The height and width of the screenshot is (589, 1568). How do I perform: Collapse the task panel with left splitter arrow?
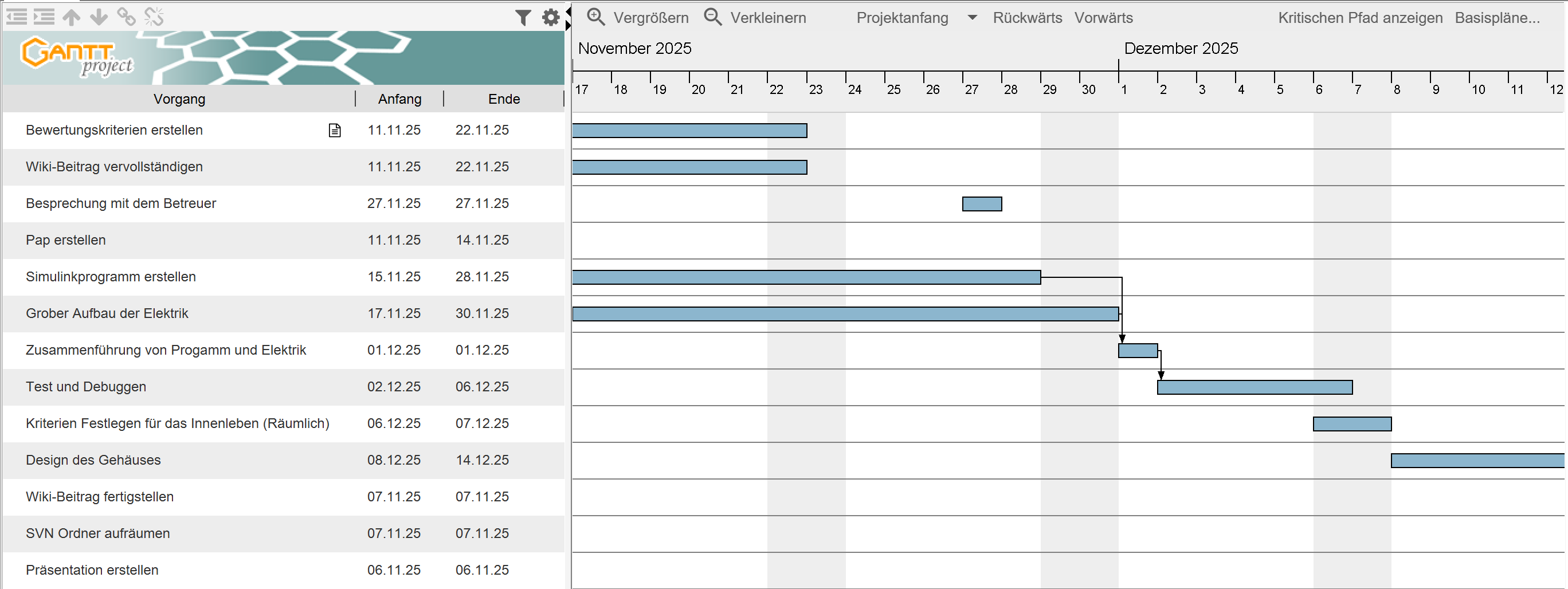568,11
